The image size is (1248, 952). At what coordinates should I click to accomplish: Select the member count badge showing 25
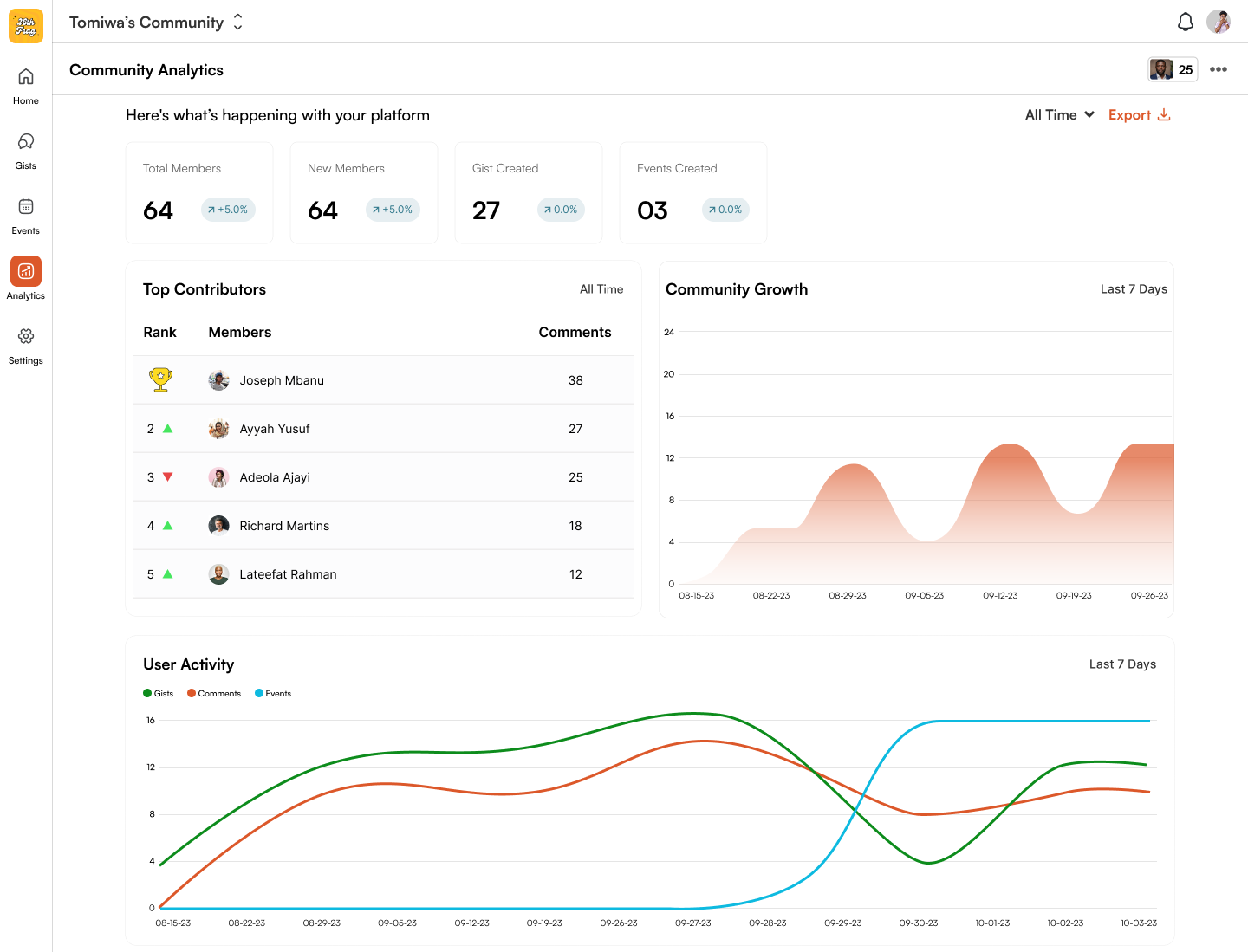coord(1173,69)
